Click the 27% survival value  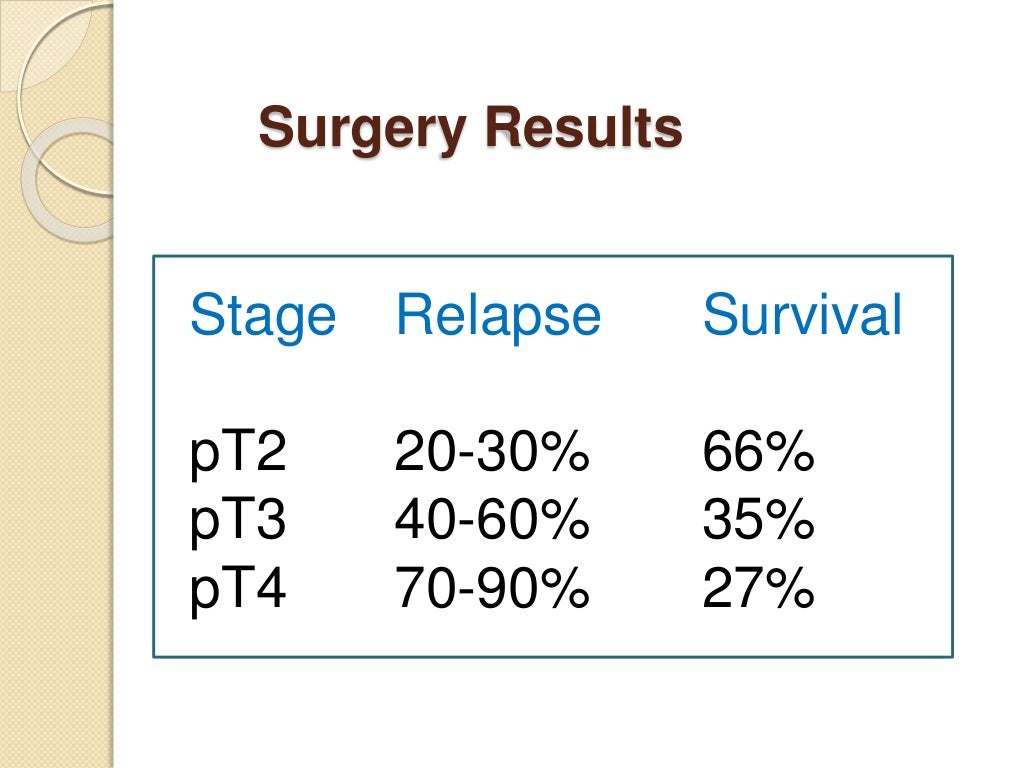(758, 588)
